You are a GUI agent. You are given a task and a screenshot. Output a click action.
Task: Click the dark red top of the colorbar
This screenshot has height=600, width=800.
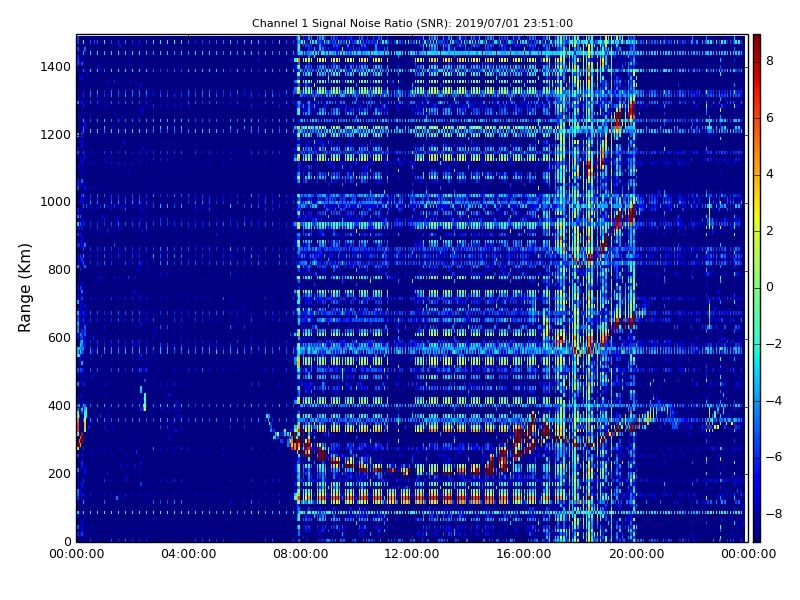(x=757, y=43)
